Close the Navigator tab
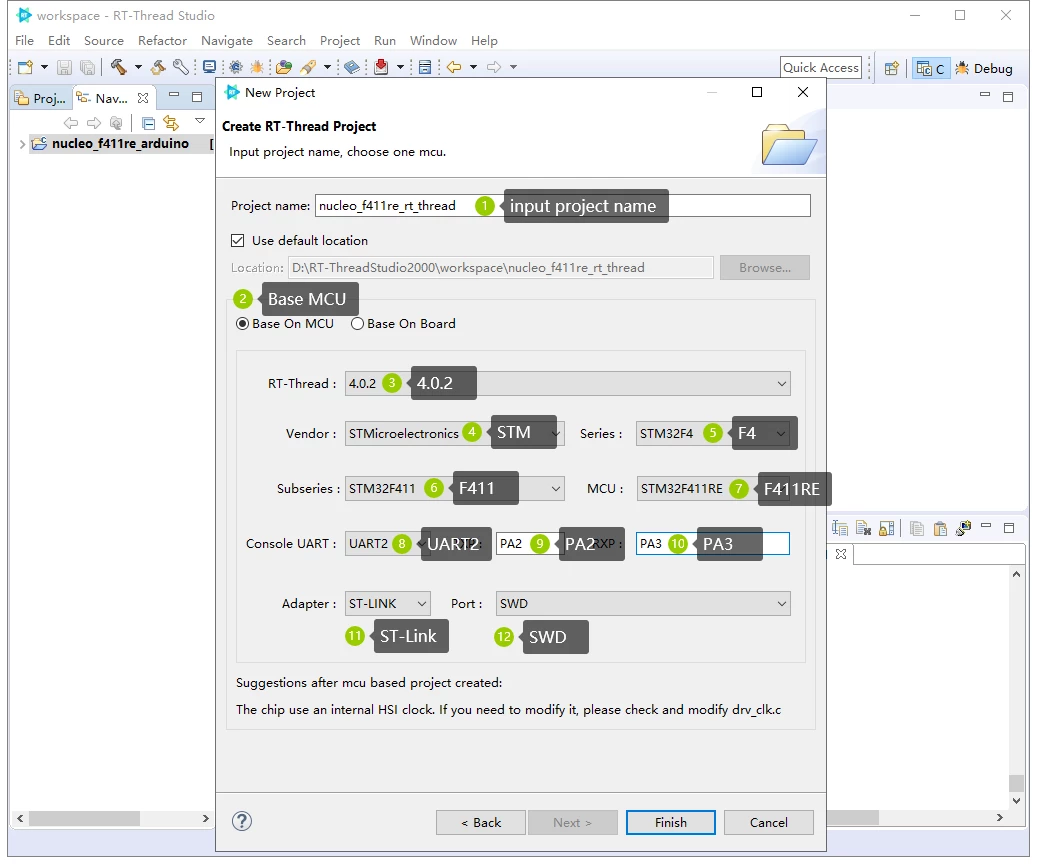Image resolution: width=1037 pixels, height=864 pixels. (x=143, y=98)
